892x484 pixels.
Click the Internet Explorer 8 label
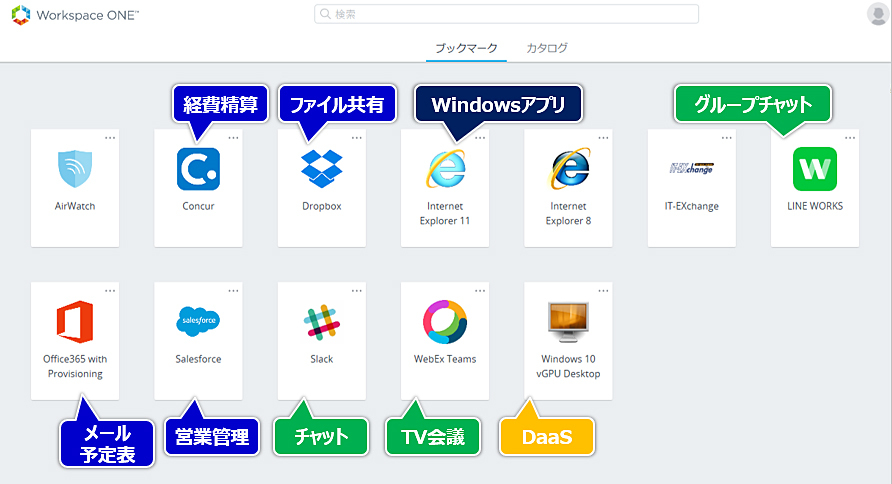pyautogui.click(x=568, y=213)
